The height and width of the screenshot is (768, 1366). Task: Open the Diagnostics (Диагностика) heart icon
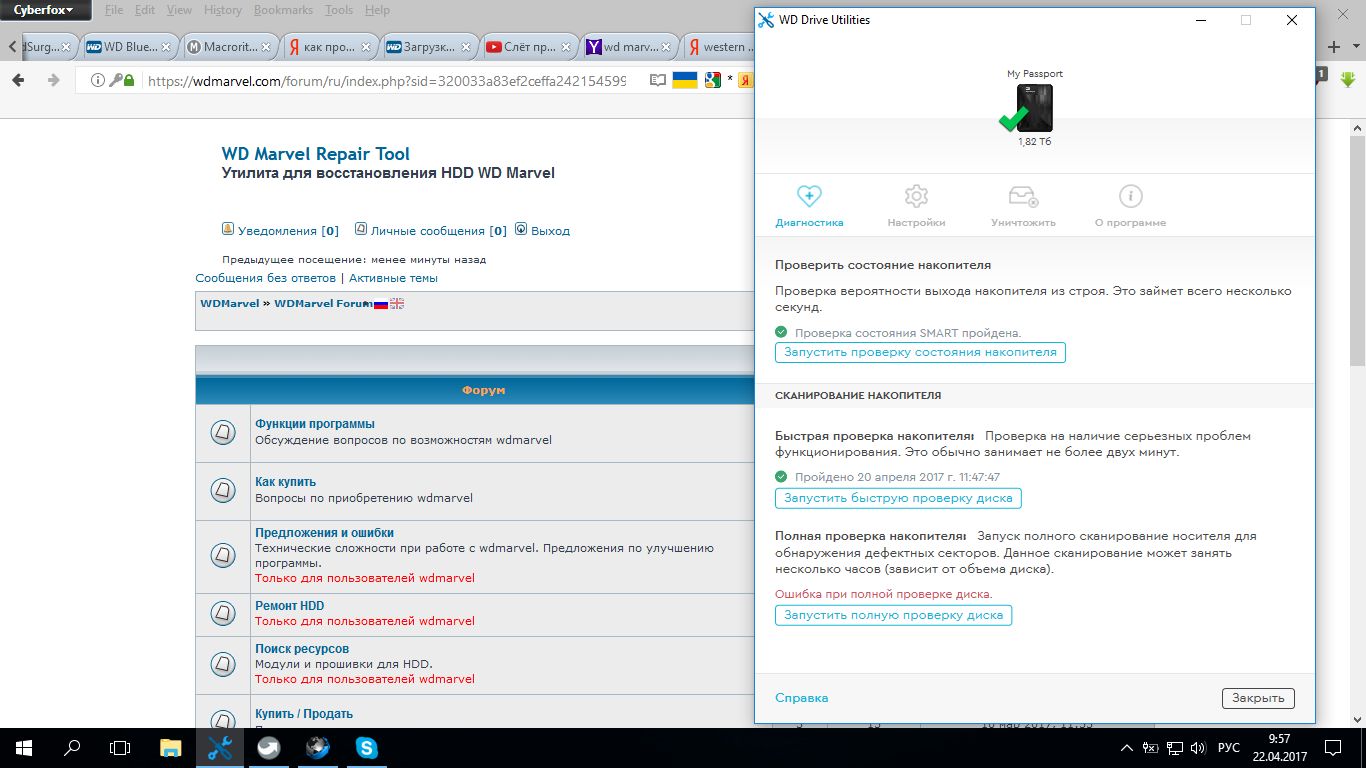pos(809,196)
